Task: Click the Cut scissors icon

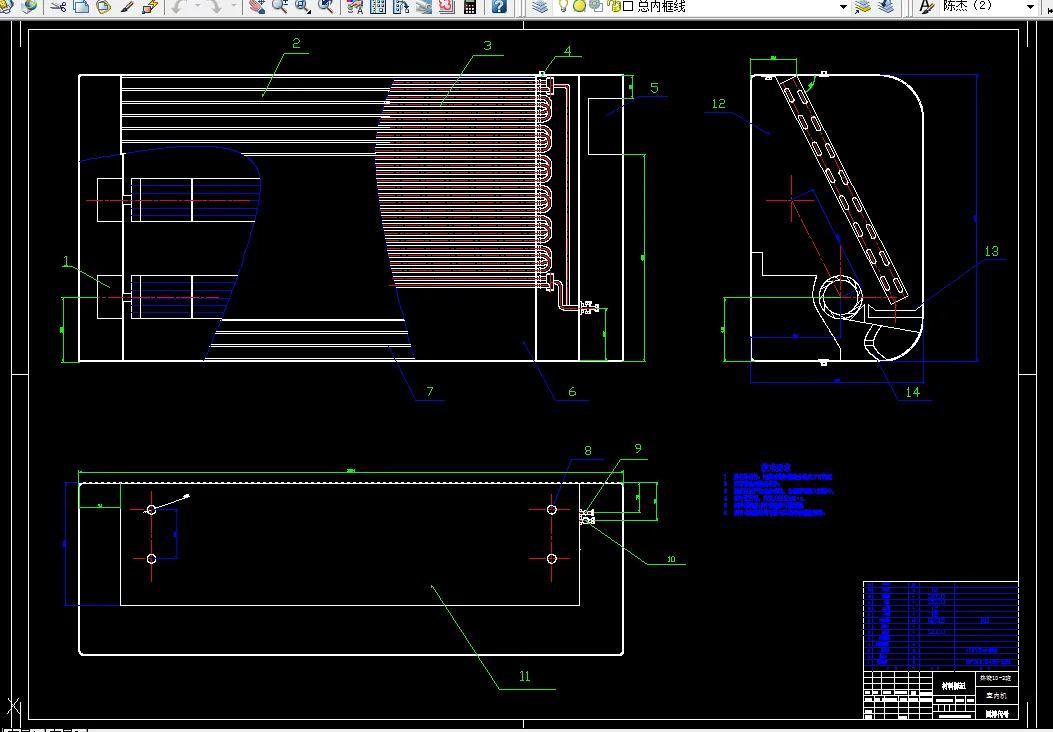Action: coord(58,7)
